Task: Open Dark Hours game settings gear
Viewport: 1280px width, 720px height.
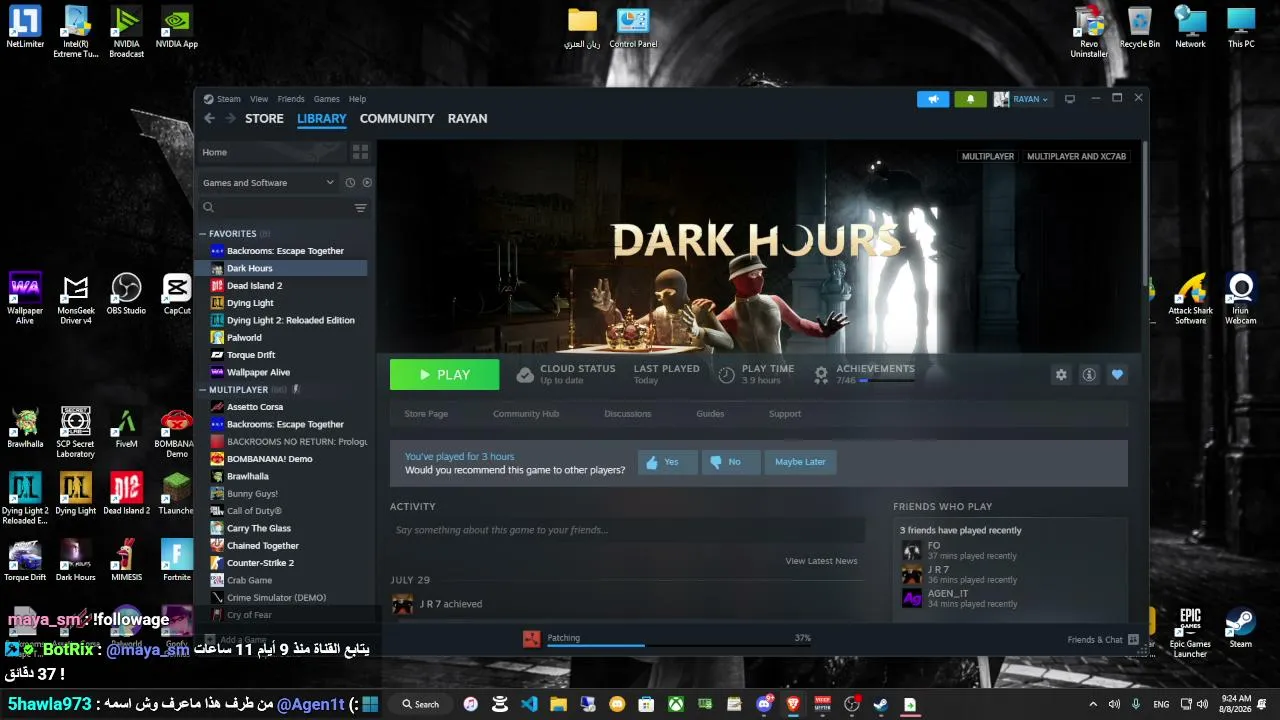Action: point(1061,375)
